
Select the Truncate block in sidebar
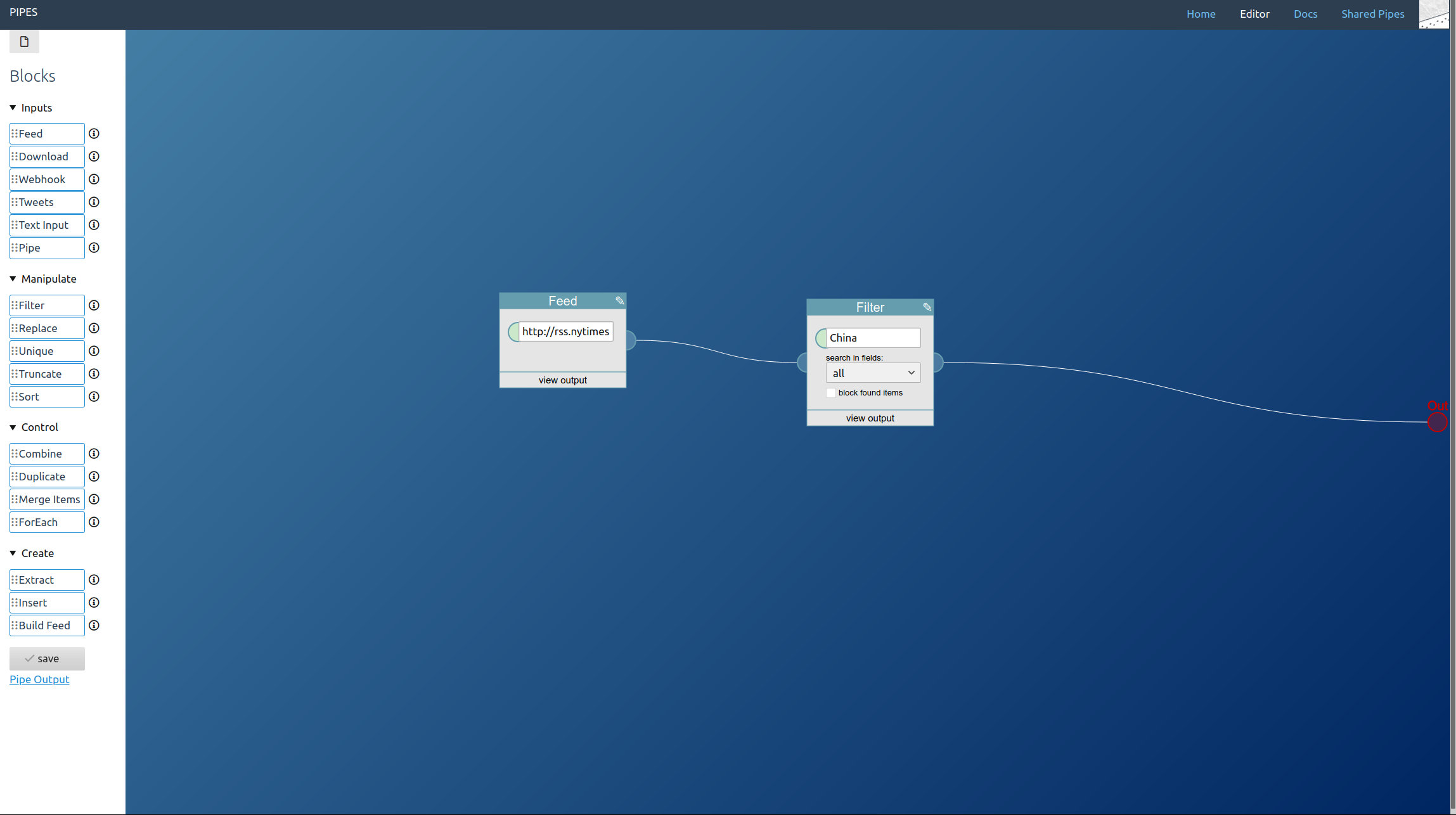tap(47, 374)
